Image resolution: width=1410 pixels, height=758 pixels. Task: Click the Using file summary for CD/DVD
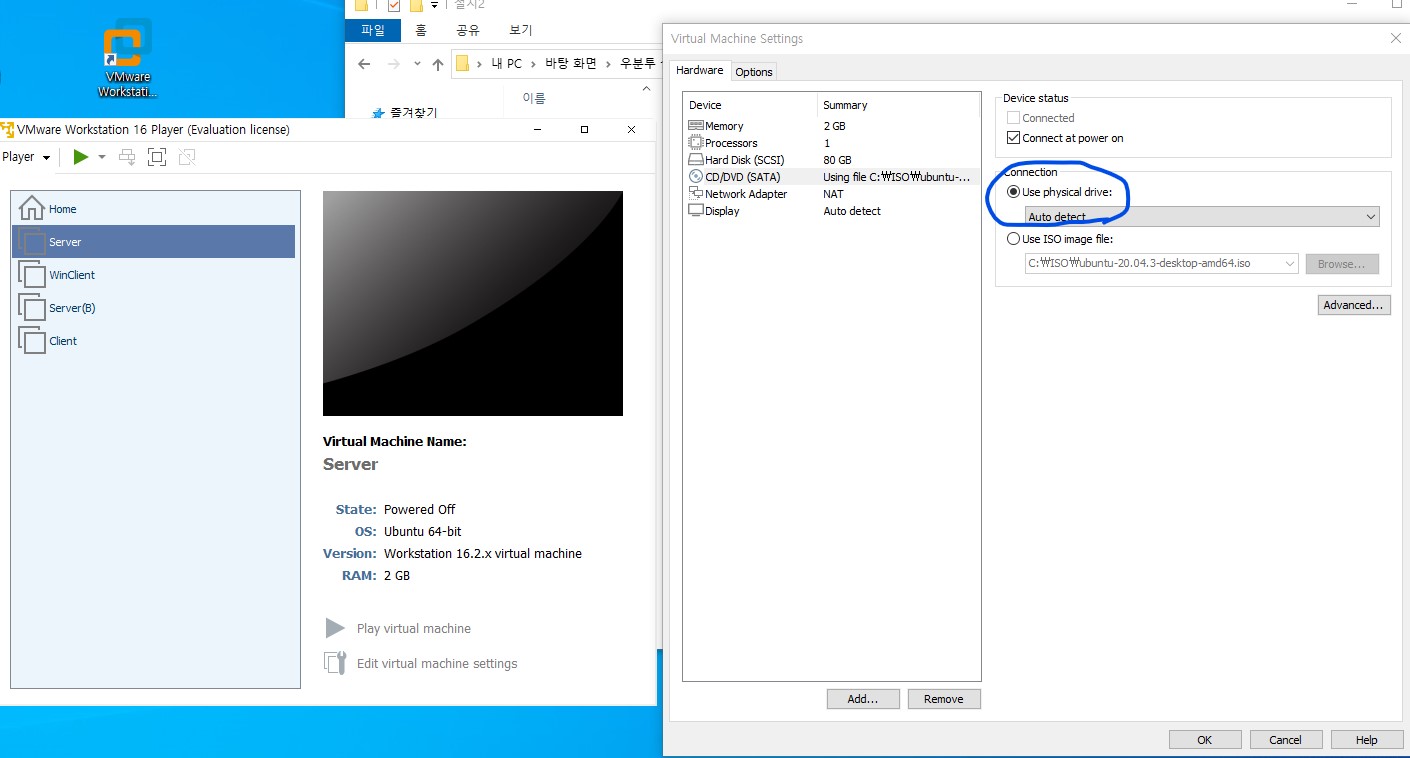[896, 177]
